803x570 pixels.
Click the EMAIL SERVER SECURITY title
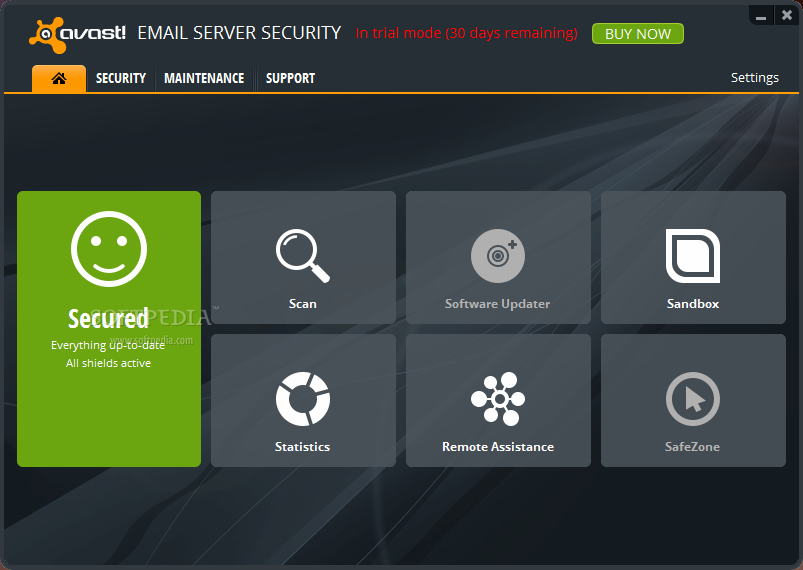(x=239, y=33)
